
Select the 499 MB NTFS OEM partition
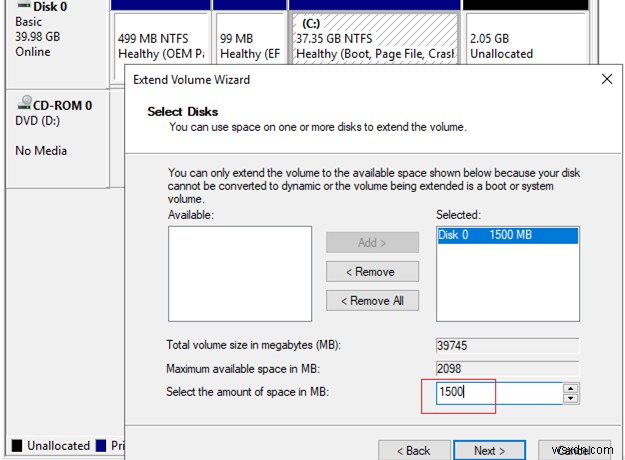pos(161,39)
